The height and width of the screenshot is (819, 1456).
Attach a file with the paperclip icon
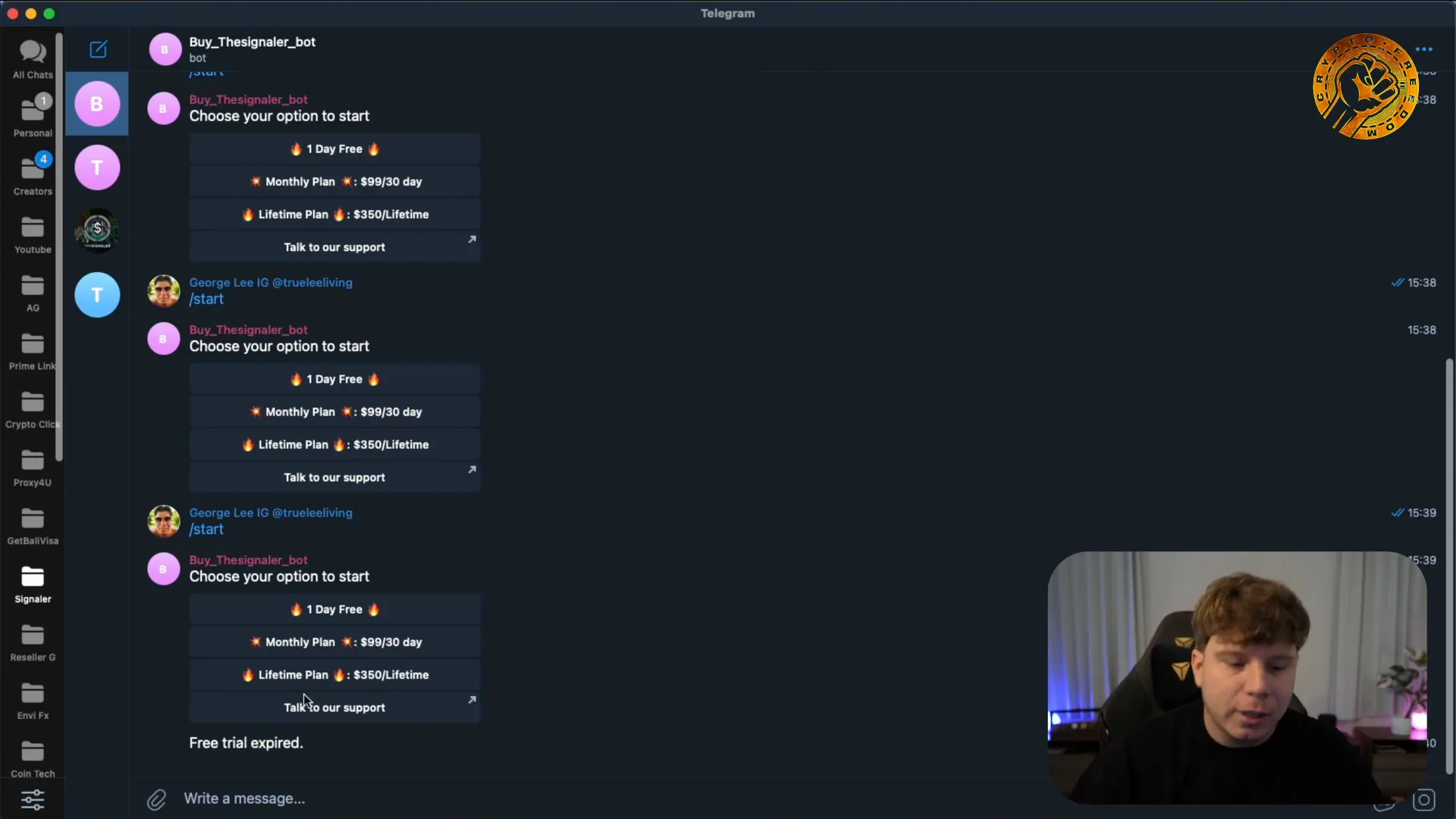[x=156, y=799]
